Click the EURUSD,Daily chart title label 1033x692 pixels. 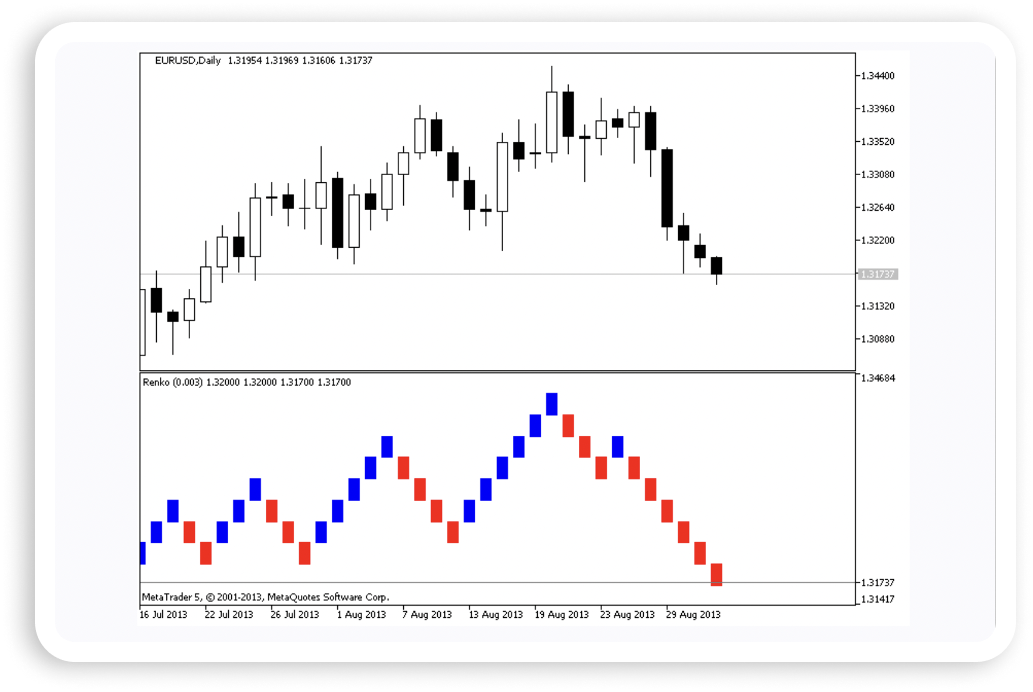188,61
